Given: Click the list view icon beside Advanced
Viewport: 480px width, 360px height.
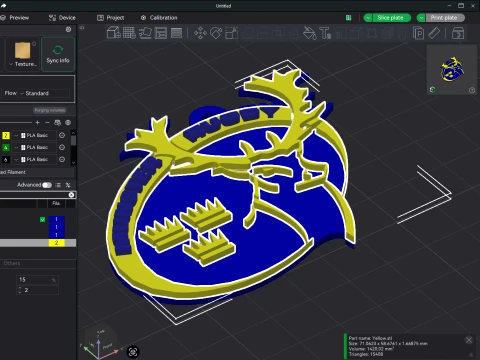Looking at the screenshot, I should click(x=58, y=185).
